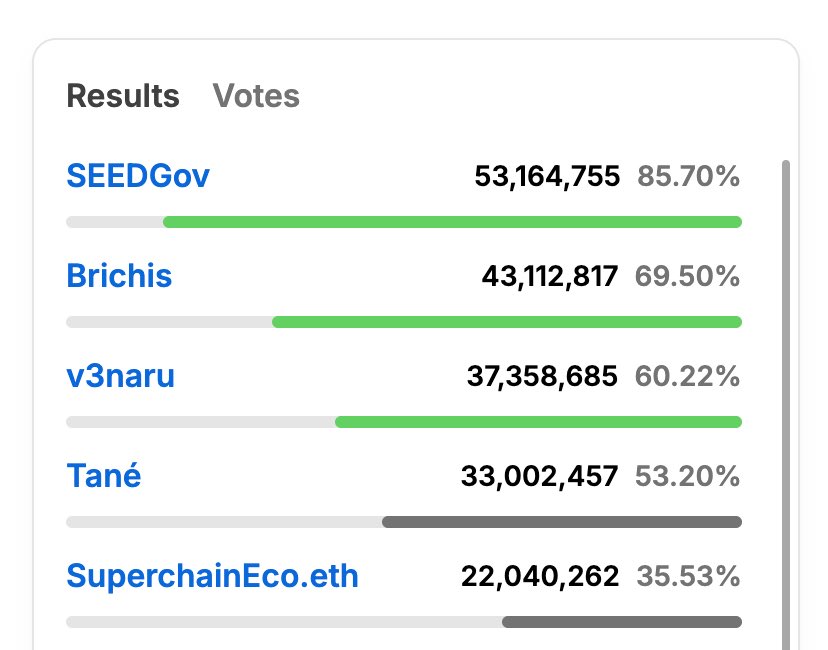The image size is (828, 650).
Task: Open the v3naru delegate link
Action: tap(120, 376)
